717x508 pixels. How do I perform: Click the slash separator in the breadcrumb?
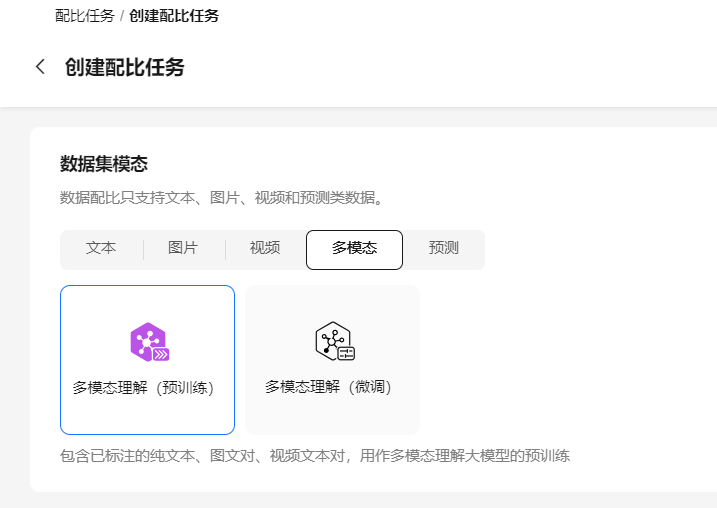pyautogui.click(x=122, y=16)
